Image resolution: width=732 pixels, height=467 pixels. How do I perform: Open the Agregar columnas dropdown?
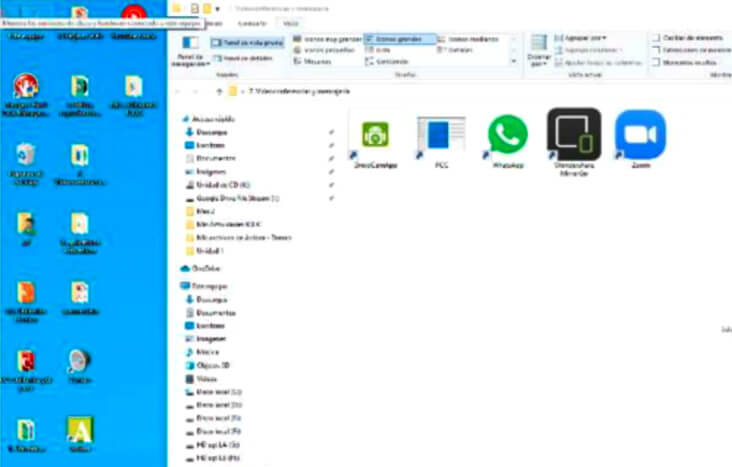point(589,50)
